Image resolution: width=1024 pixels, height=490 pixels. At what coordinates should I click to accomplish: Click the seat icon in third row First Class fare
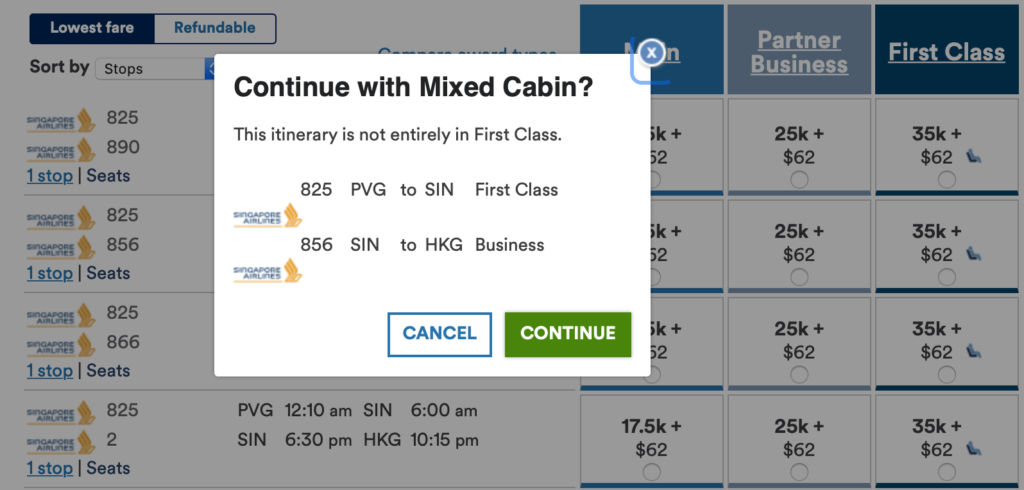[974, 351]
